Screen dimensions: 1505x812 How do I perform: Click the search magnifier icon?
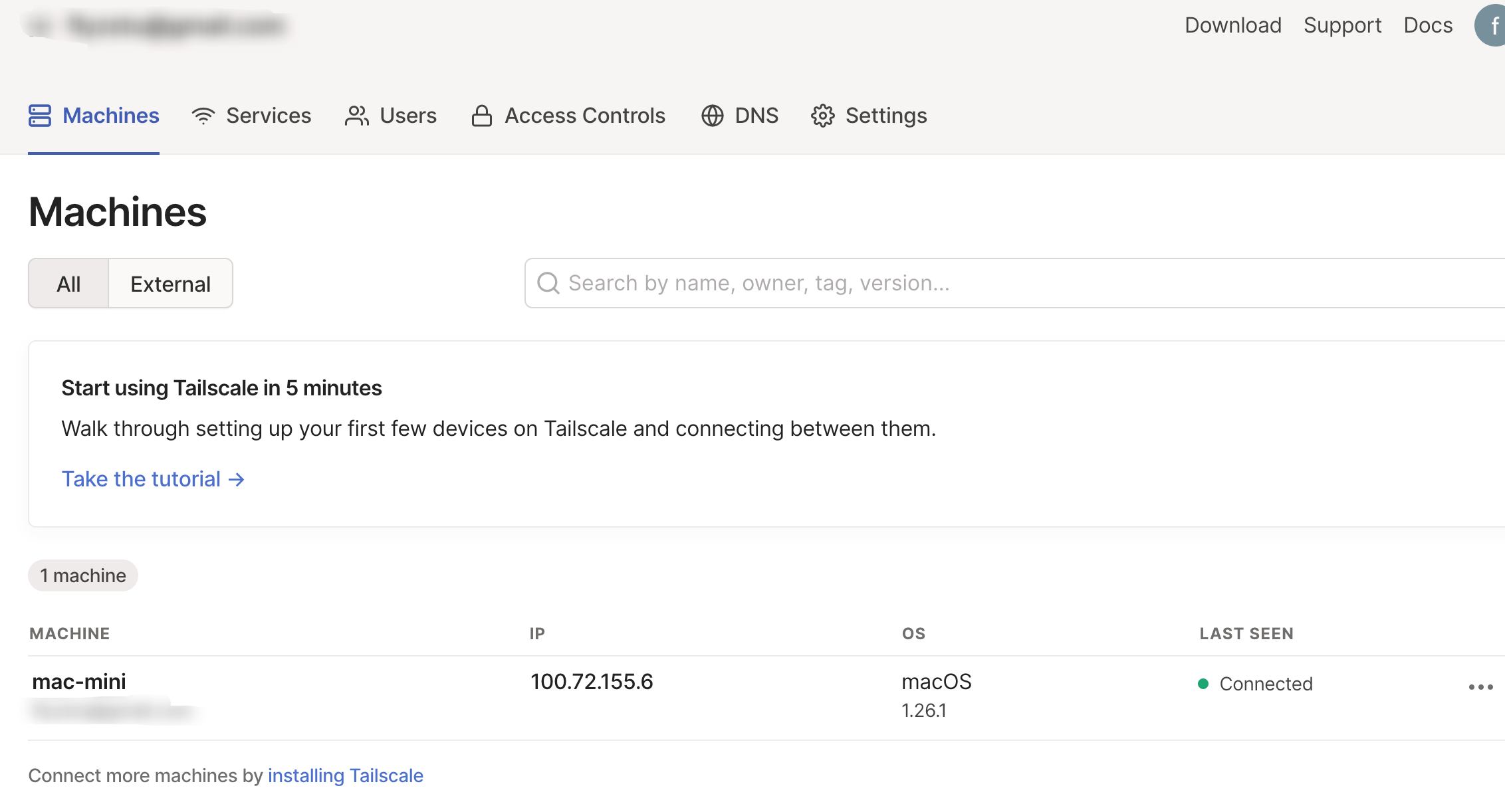click(548, 283)
